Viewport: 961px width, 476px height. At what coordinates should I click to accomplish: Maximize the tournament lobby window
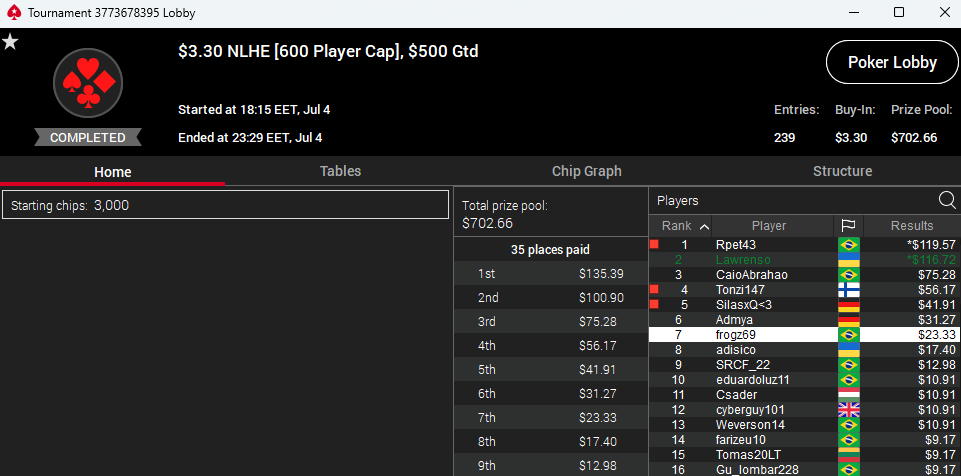click(x=898, y=12)
